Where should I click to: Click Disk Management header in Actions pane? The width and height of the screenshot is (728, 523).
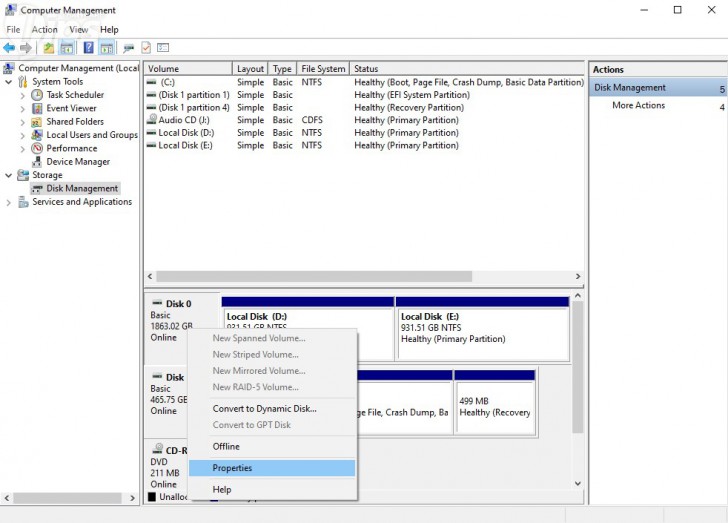coord(658,87)
